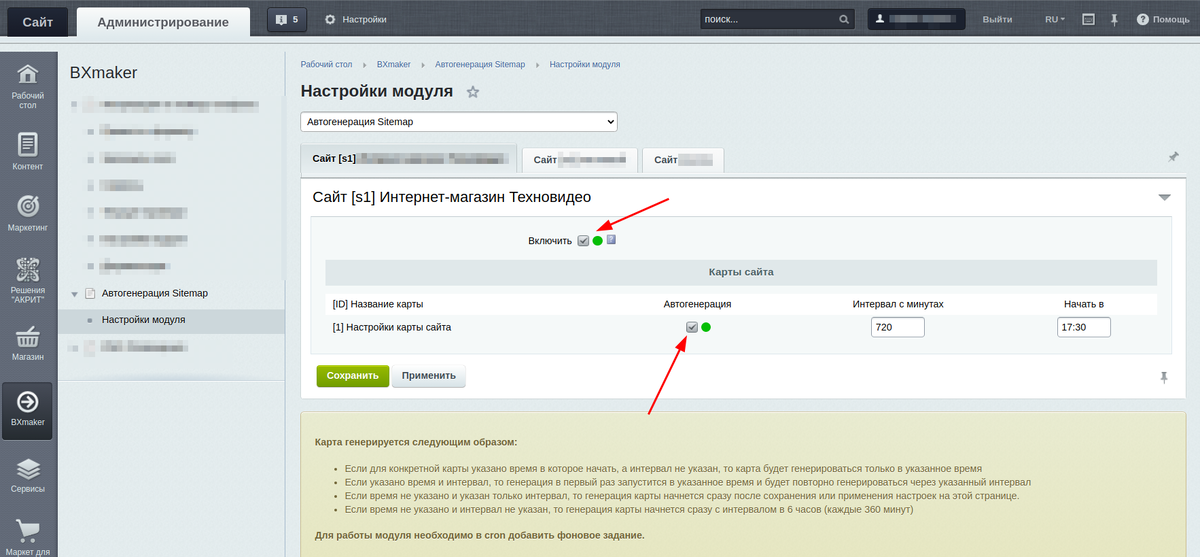The image size is (1200, 557).
Task: Click the Выйти logout link
Action: 997,19
